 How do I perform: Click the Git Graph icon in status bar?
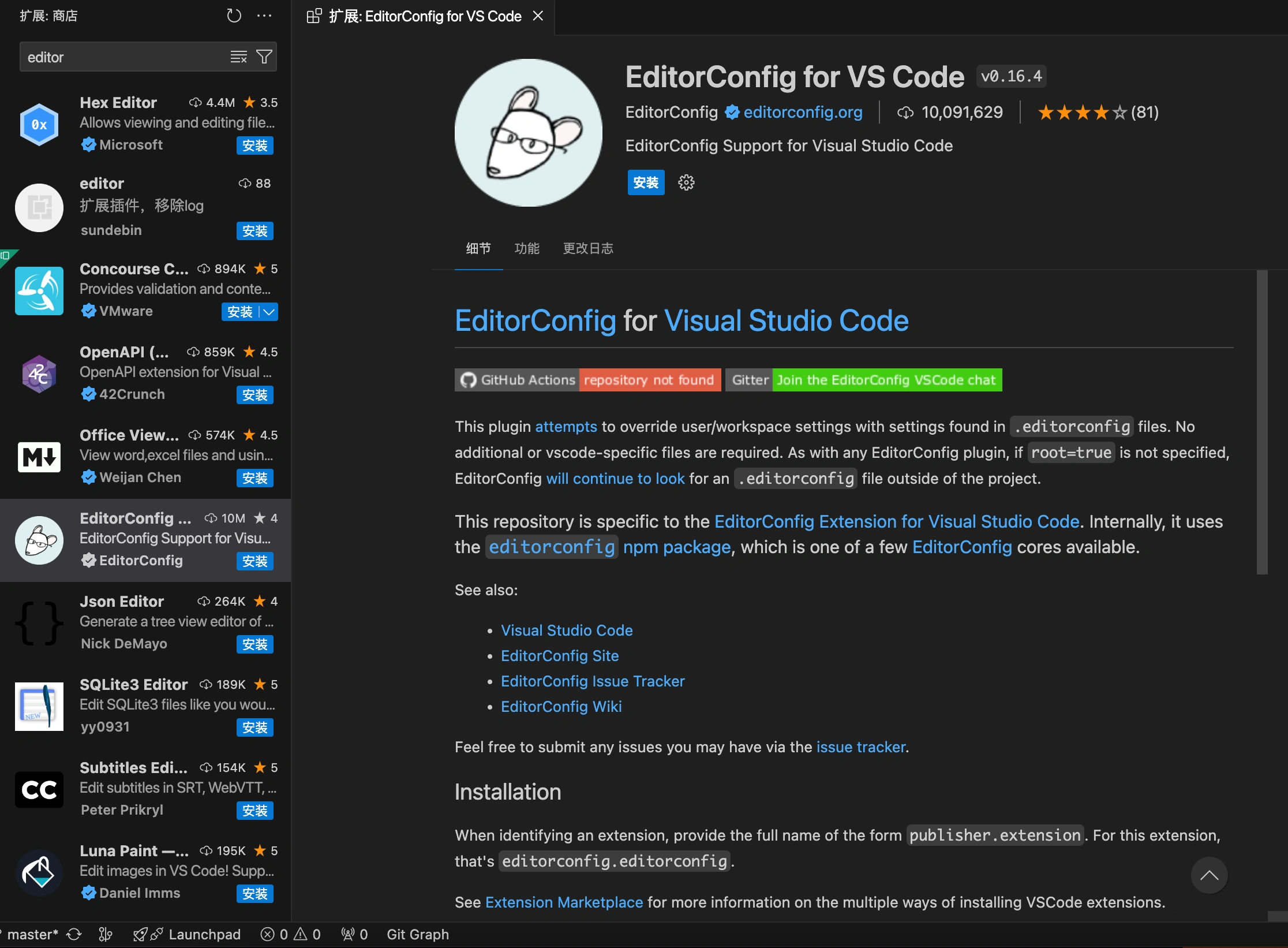click(418, 934)
